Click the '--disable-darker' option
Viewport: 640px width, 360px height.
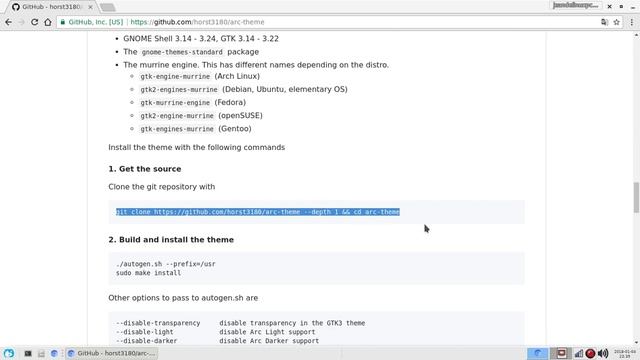(147, 341)
